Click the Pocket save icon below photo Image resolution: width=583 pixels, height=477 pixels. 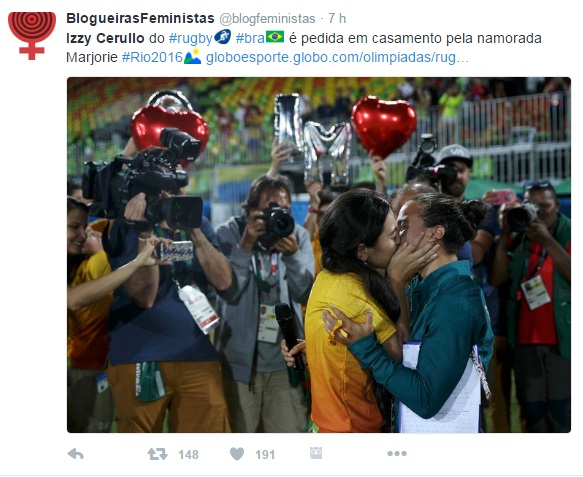[x=316, y=453]
